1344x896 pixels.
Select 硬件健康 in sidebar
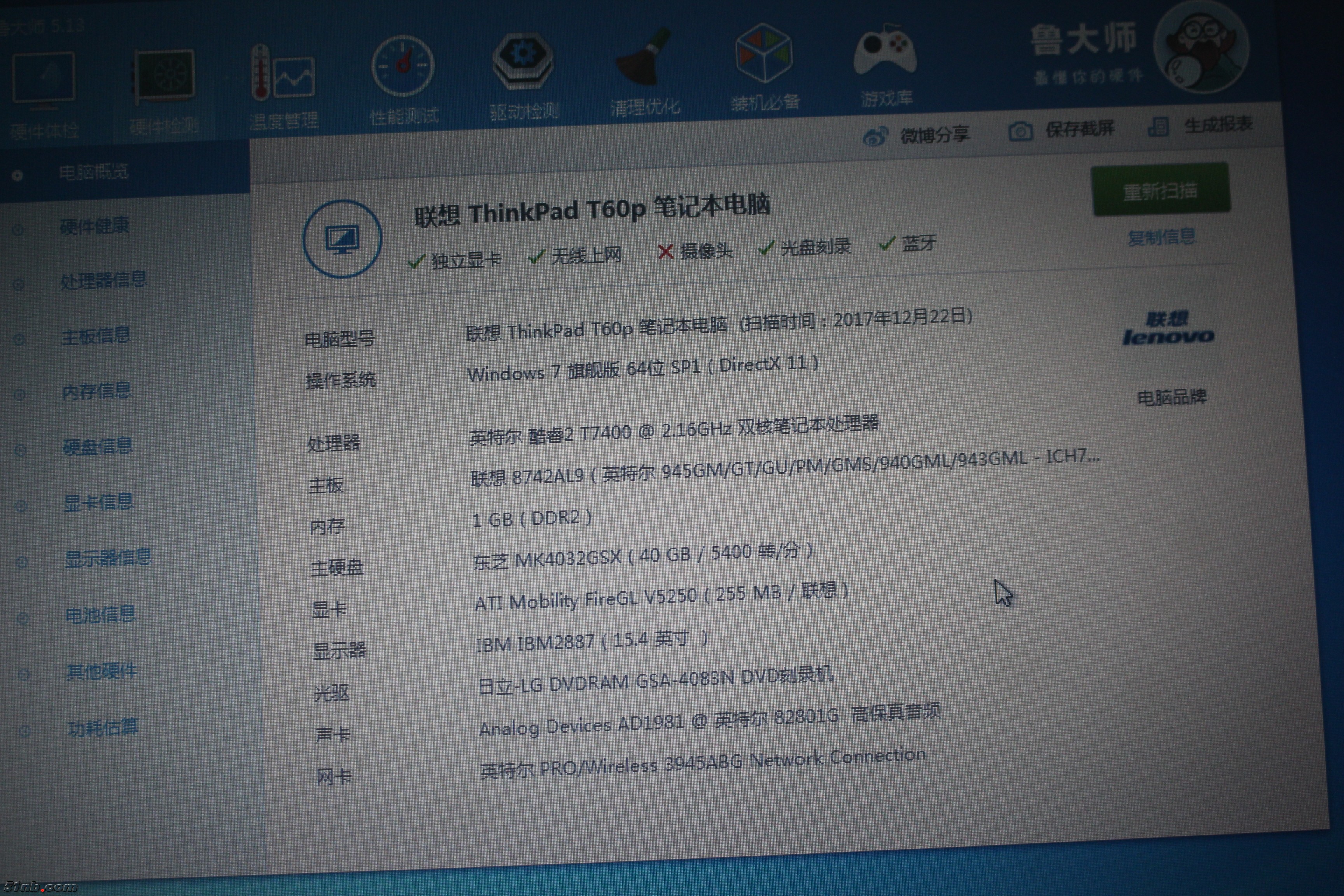point(95,226)
